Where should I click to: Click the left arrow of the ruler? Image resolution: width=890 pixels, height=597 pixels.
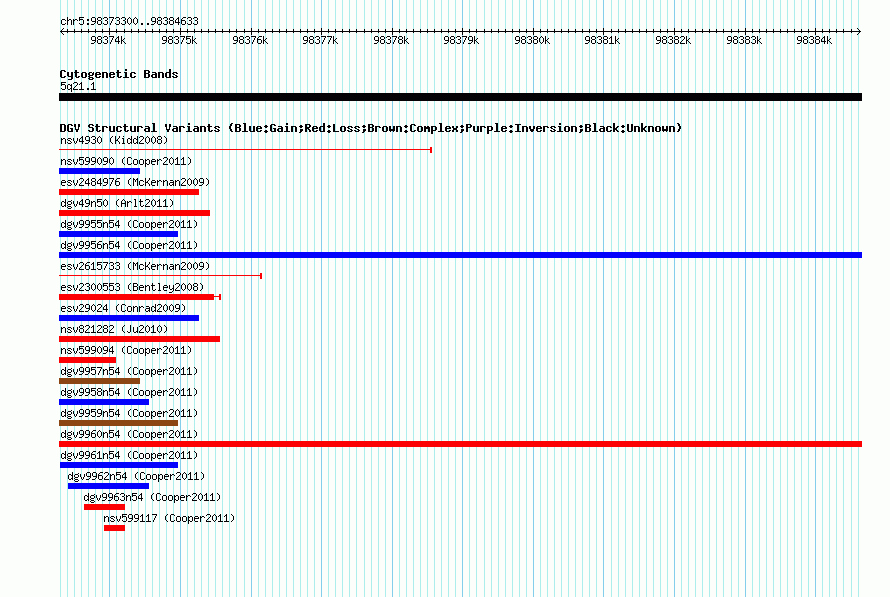pyautogui.click(x=62, y=32)
